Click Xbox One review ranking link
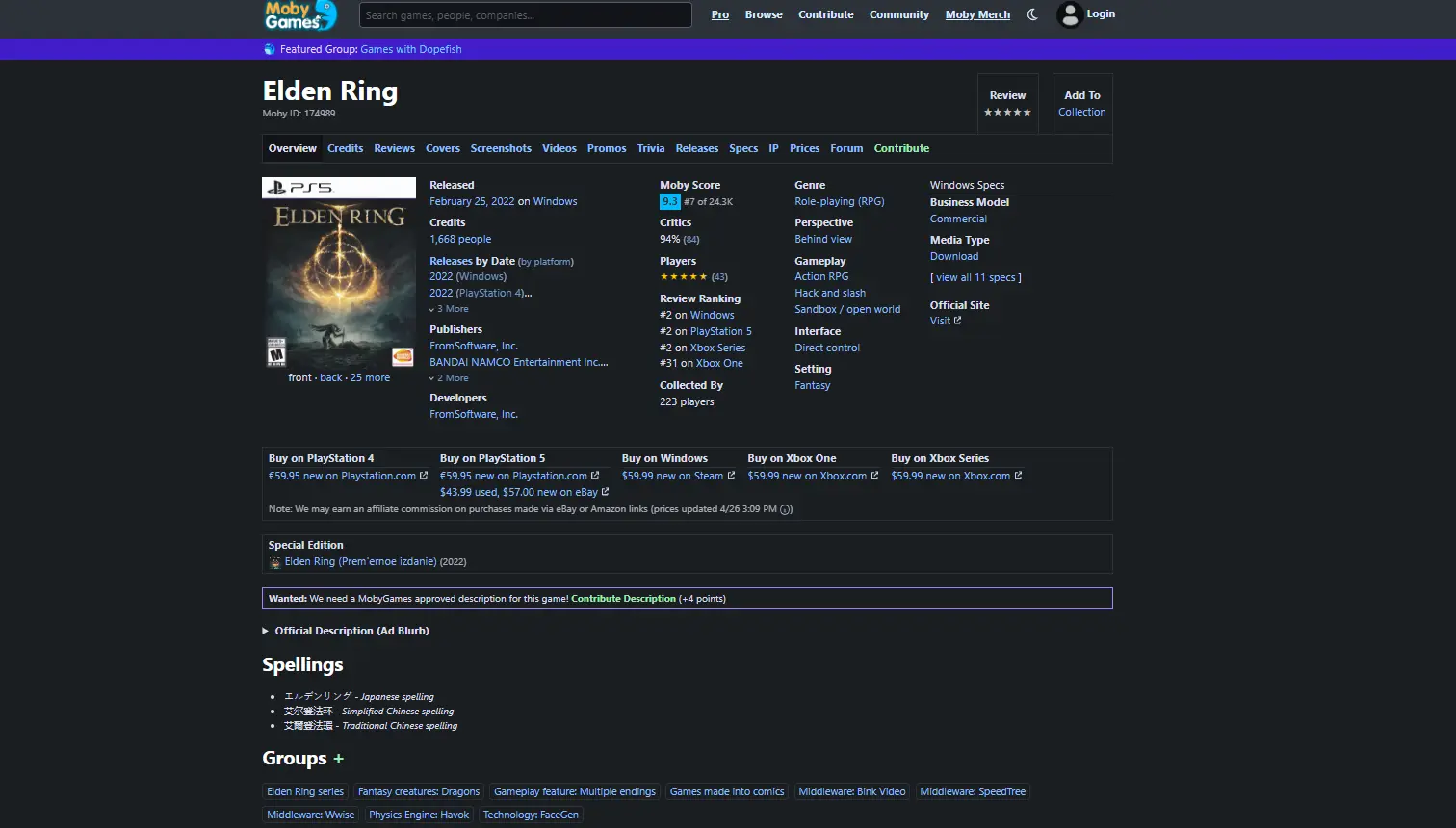 (719, 363)
